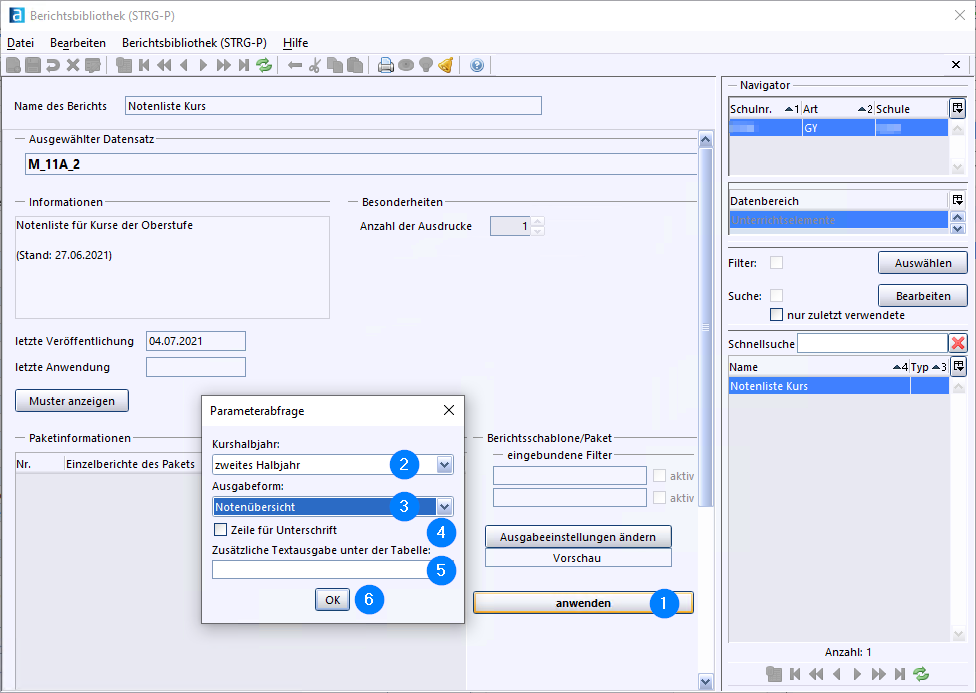Viewport: 976px width, 693px height.
Task: Toggle the second aktiv checkbox under eingebundene Filter
Action: 659,497
